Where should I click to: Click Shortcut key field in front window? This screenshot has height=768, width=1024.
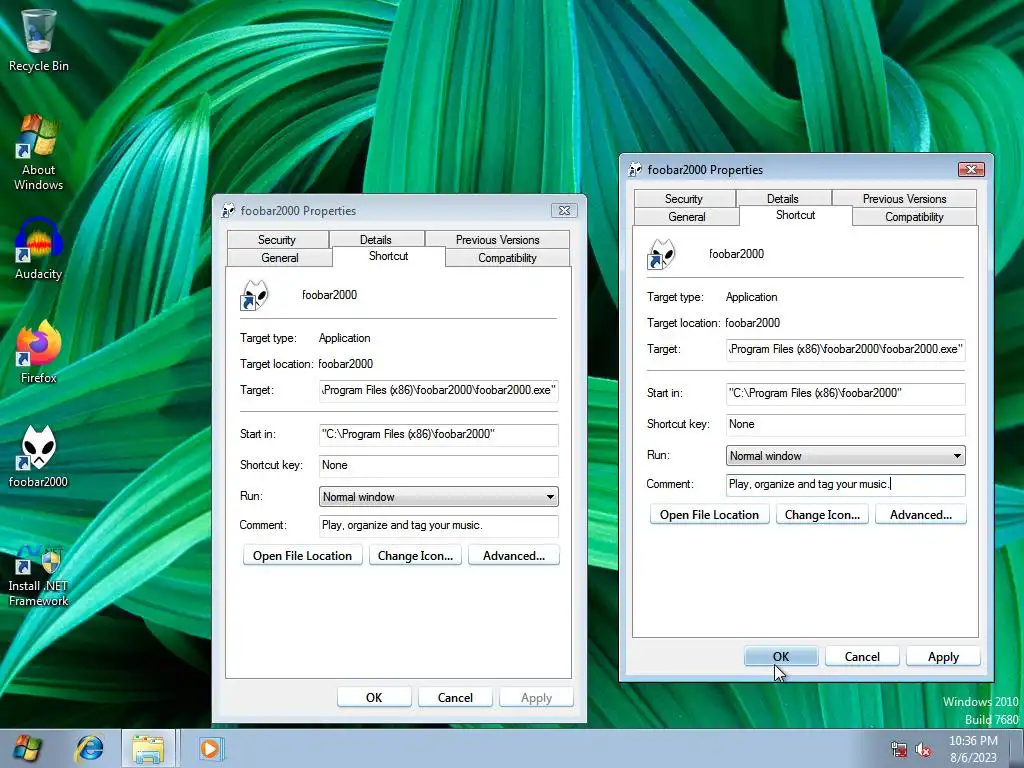(x=846, y=424)
